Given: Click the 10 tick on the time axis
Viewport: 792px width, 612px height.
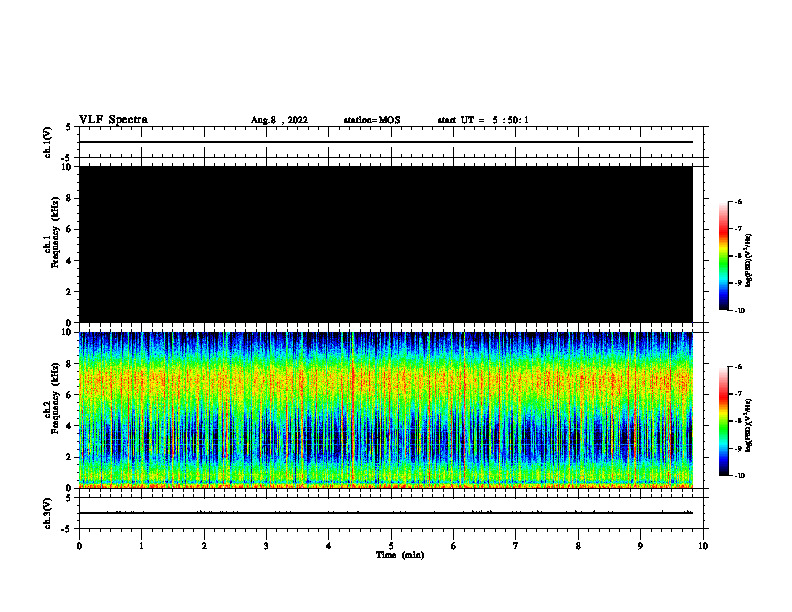Looking at the screenshot, I should pos(703,546).
